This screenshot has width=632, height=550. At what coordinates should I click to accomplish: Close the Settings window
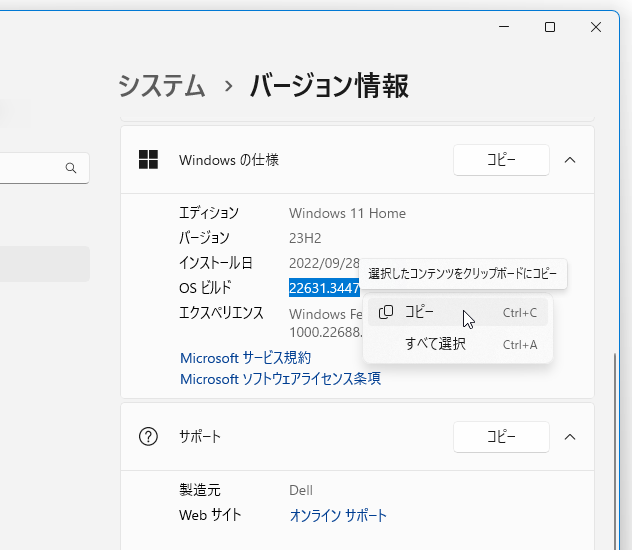pos(596,27)
